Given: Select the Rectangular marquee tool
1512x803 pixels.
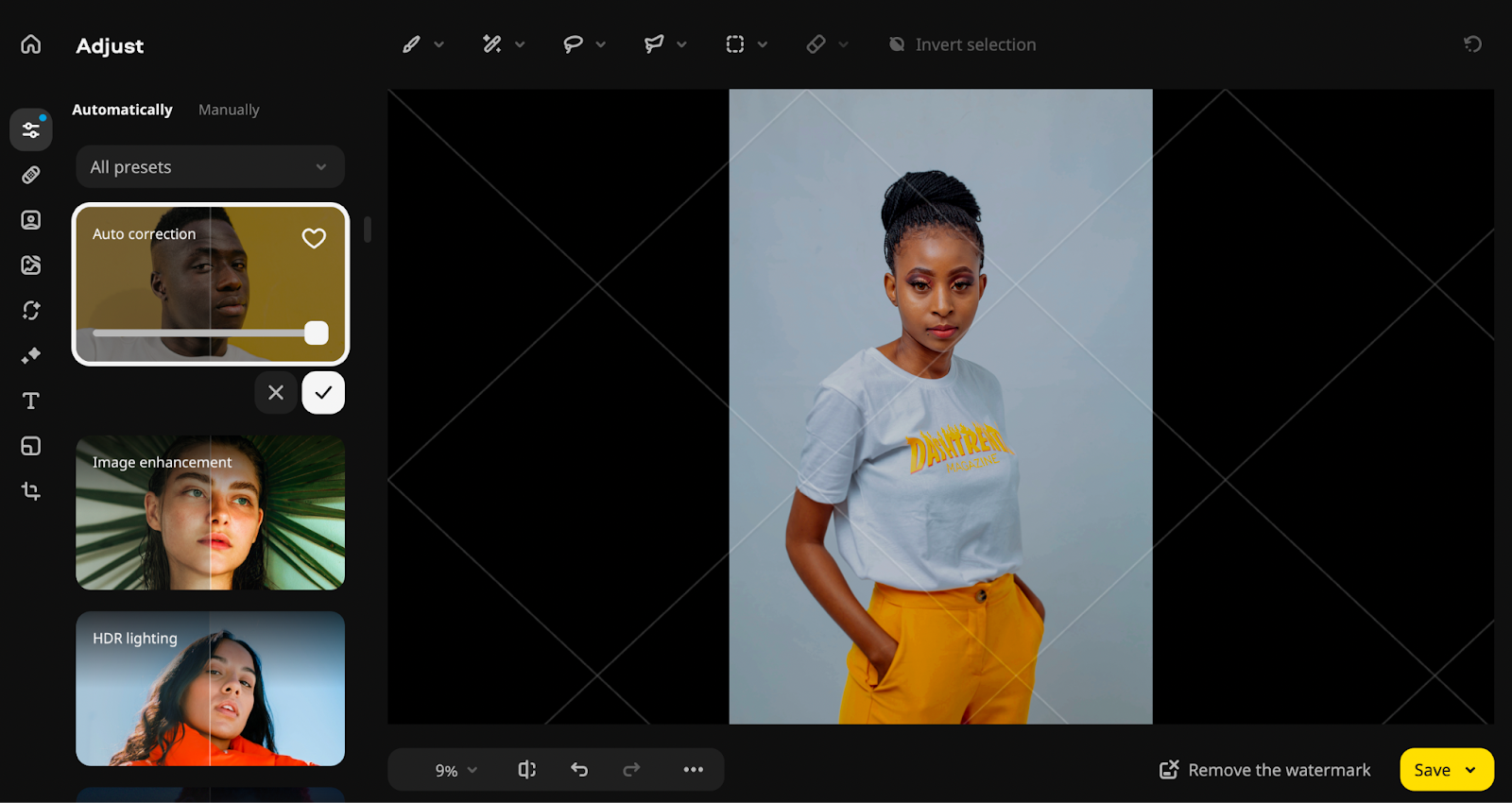Looking at the screenshot, I should pyautogui.click(x=735, y=44).
